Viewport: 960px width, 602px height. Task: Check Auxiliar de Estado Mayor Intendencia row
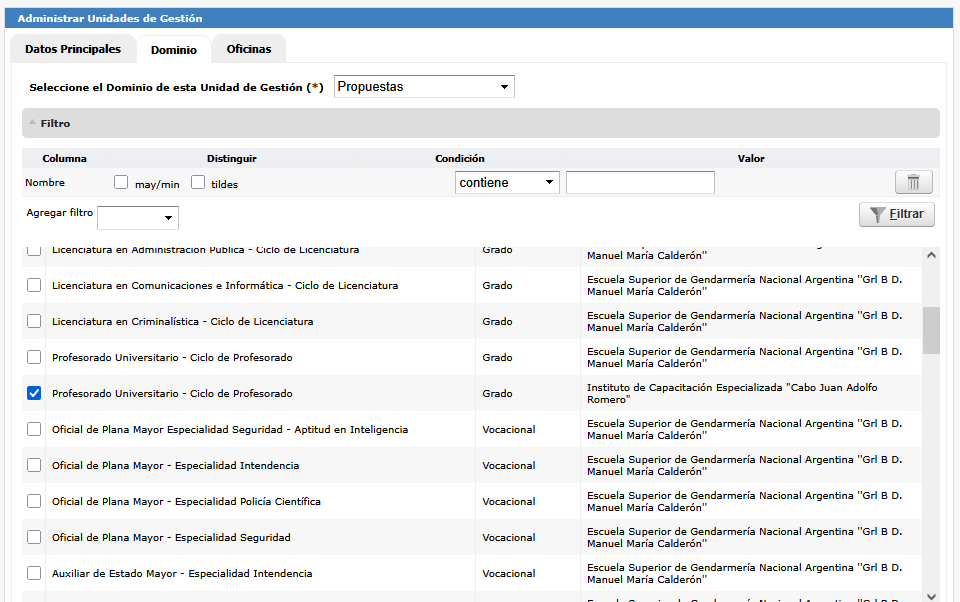[x=34, y=574]
